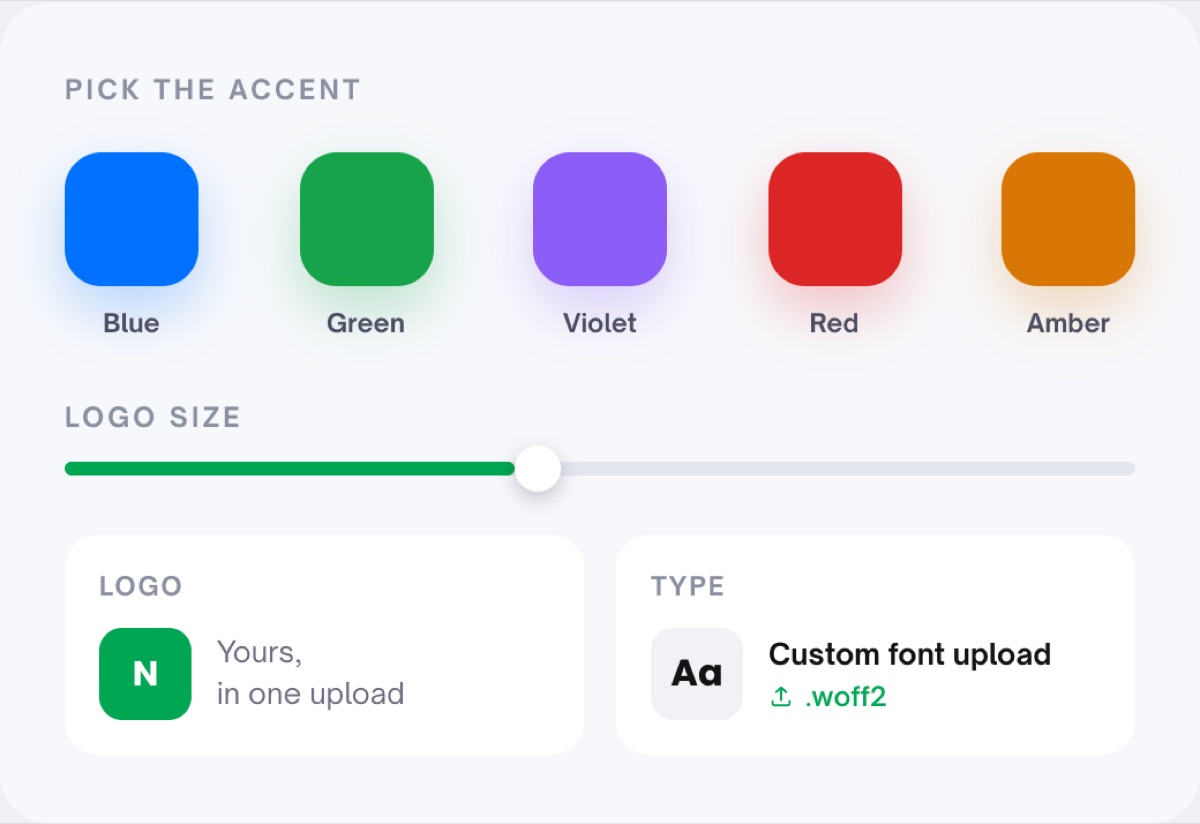Click the "Yours, in one upload" text
Image resolution: width=1200 pixels, height=824 pixels.
click(310, 673)
